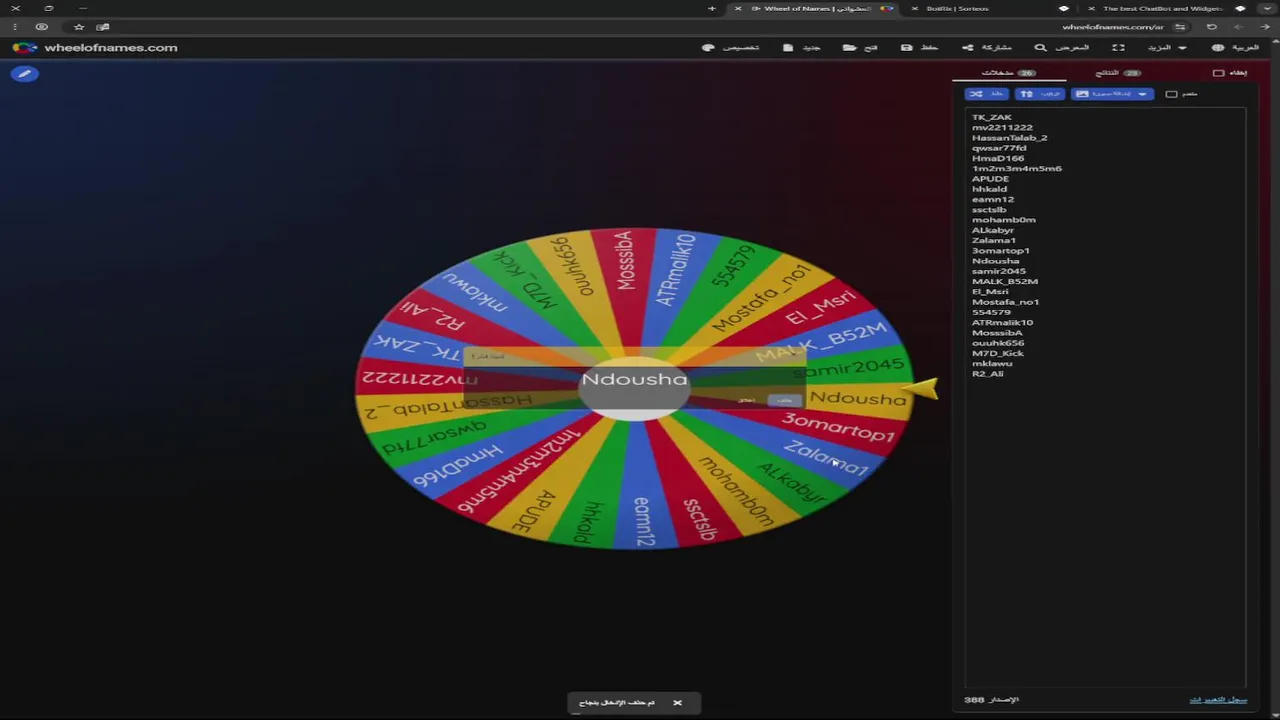Click the blue pencil edit icon
The height and width of the screenshot is (720, 1280).
pyautogui.click(x=25, y=74)
